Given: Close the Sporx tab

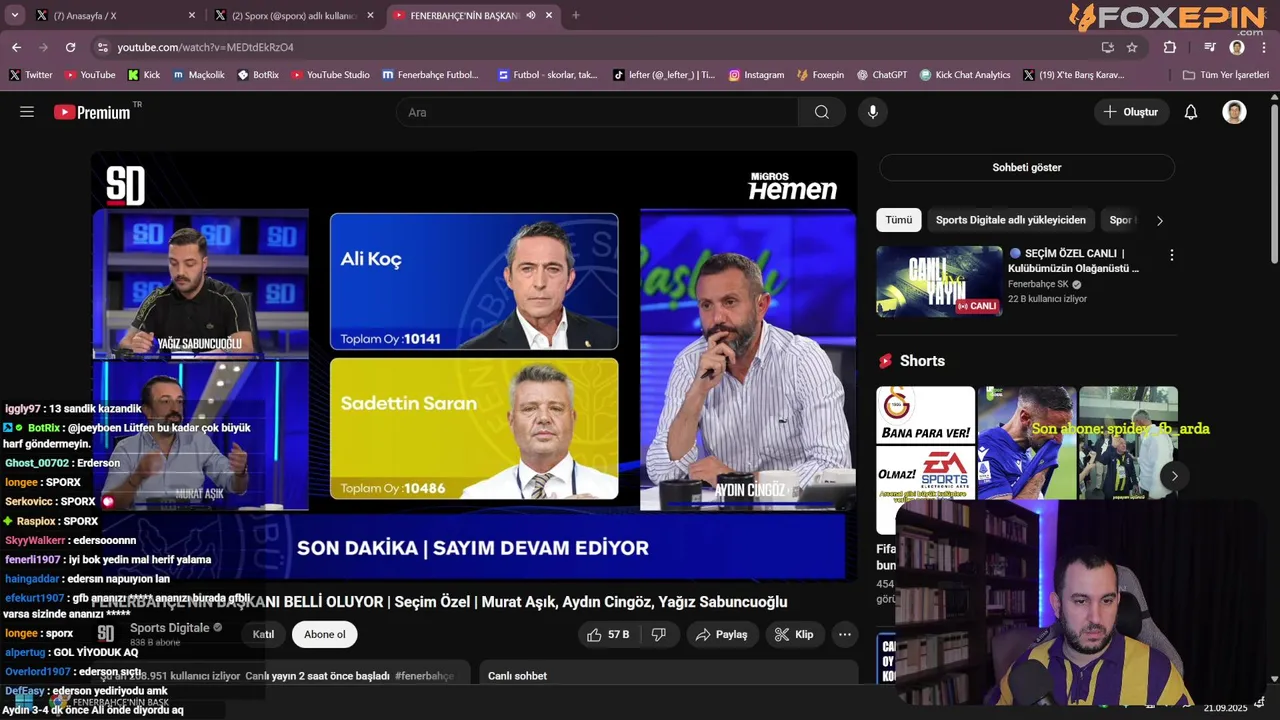Looking at the screenshot, I should click(x=370, y=15).
